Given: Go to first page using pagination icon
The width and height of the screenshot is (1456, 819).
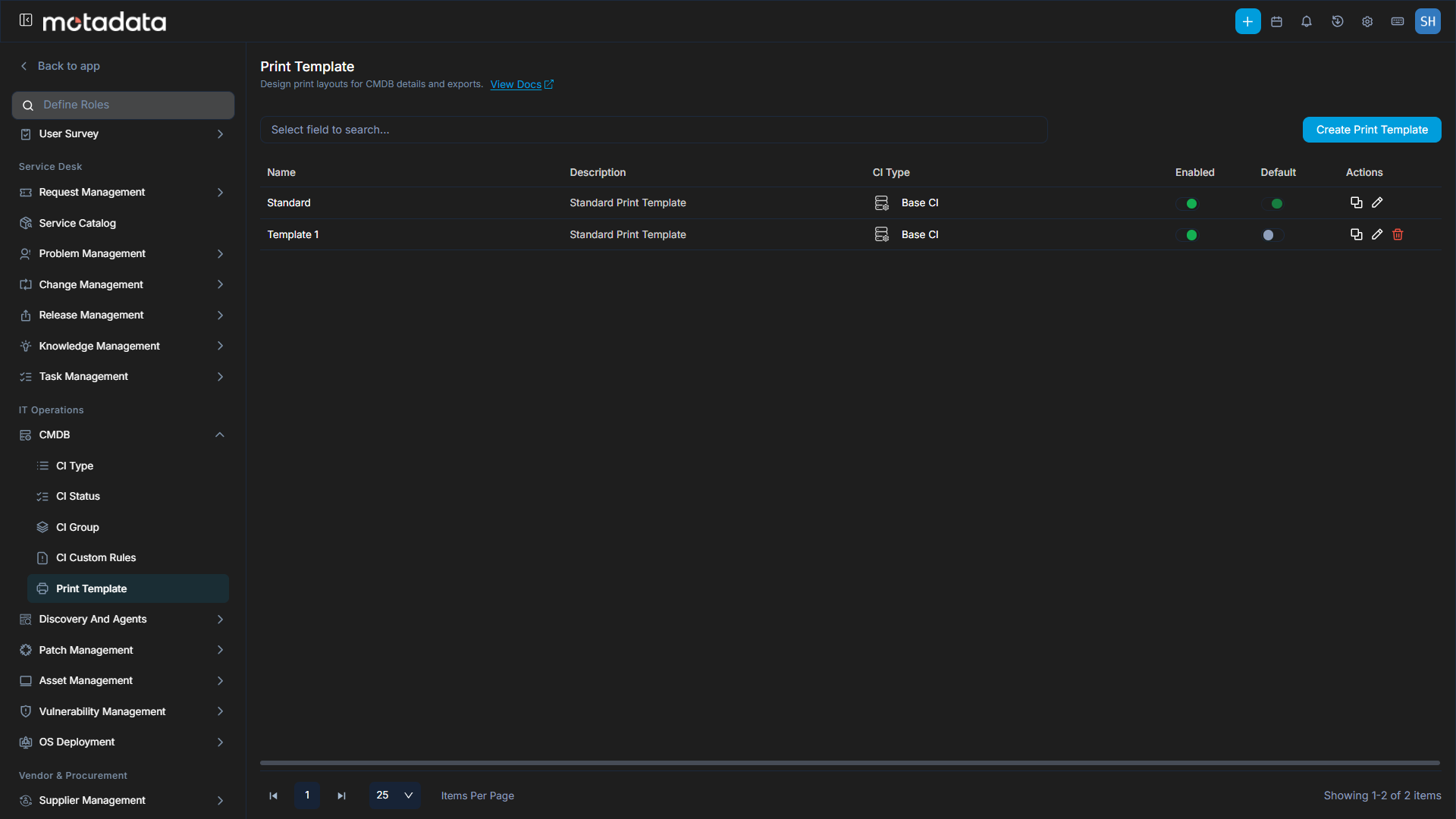Looking at the screenshot, I should pos(274,795).
